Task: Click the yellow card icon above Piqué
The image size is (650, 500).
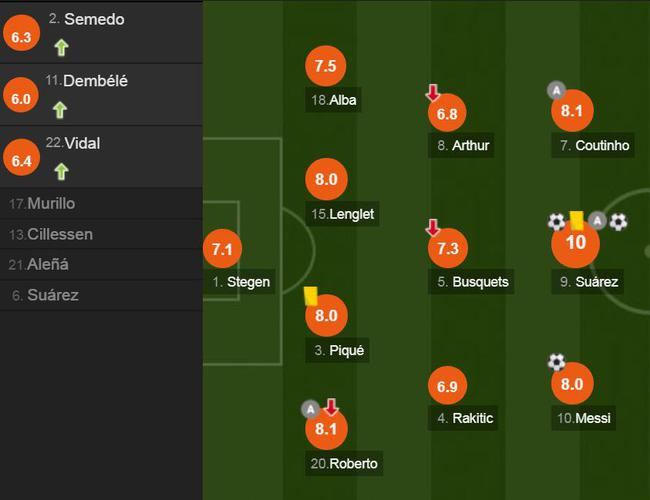Action: pos(310,296)
